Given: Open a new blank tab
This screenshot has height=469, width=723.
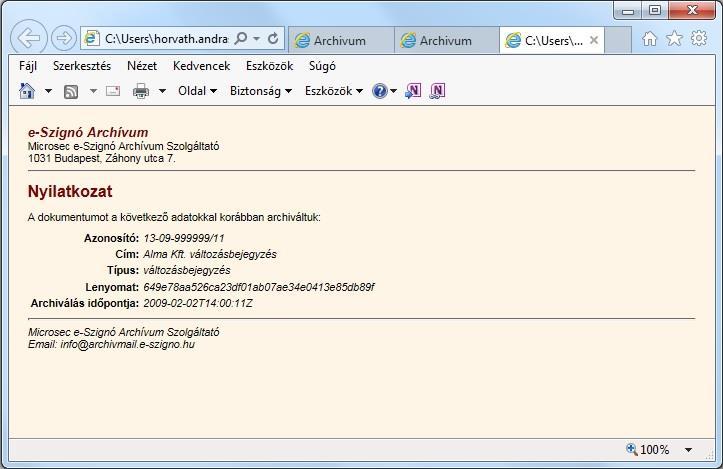Looking at the screenshot, I should pos(618,41).
